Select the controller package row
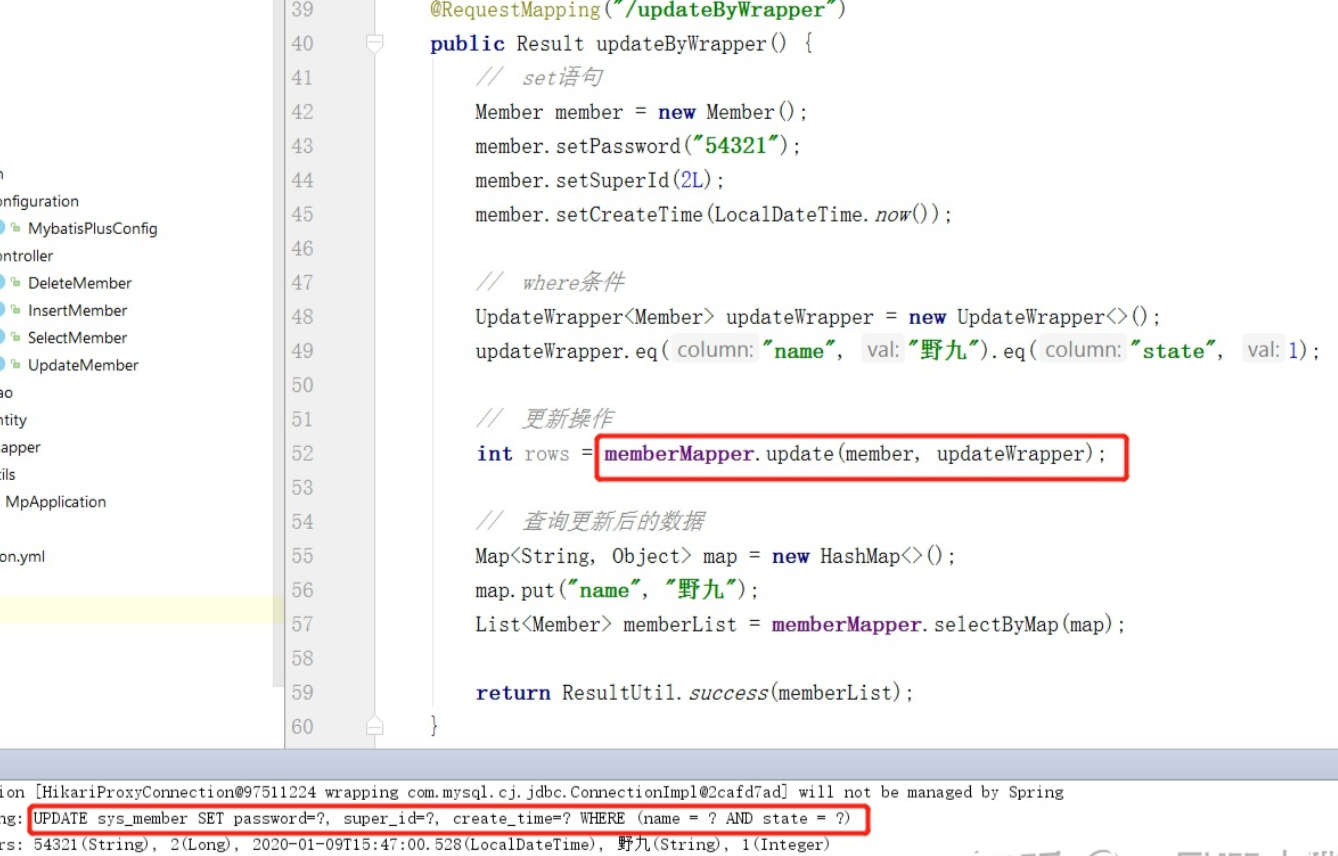The image size is (1338, 856). (26, 256)
